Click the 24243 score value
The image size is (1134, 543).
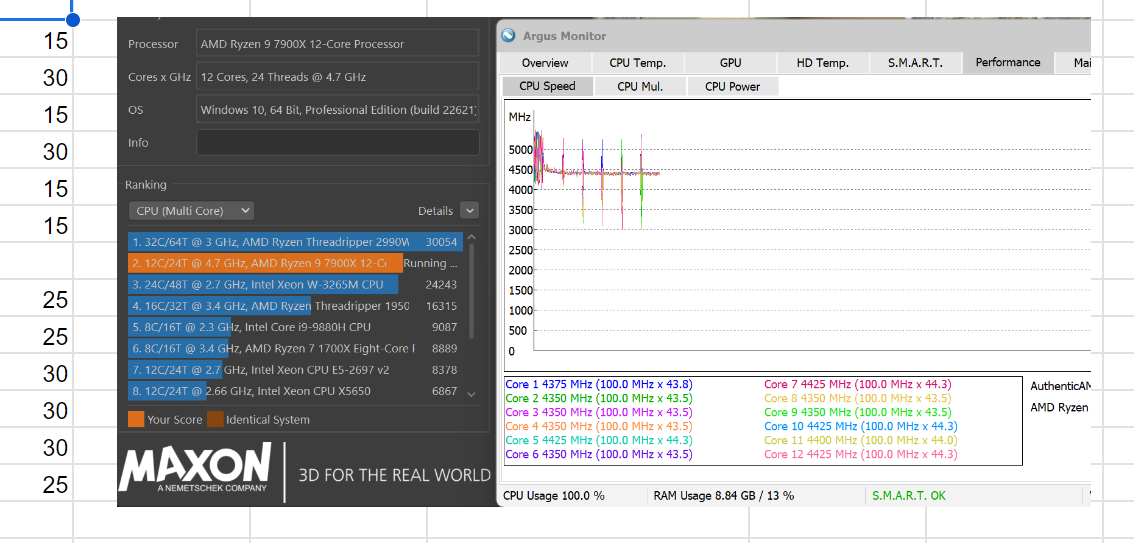[441, 285]
